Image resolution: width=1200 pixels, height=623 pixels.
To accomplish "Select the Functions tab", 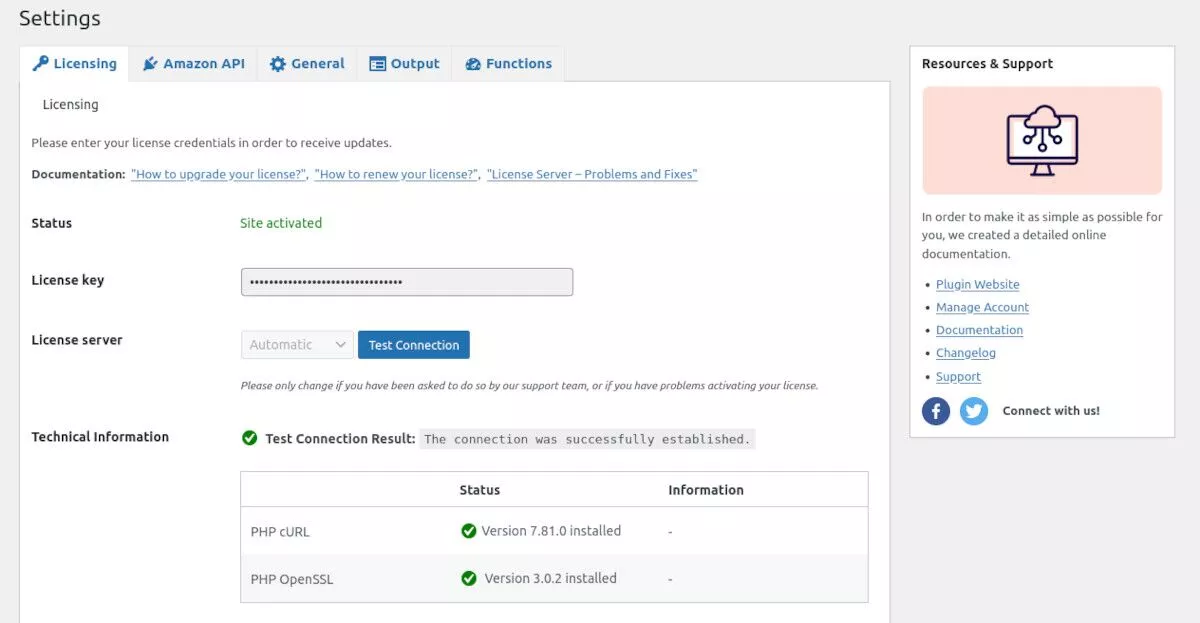I will 508,64.
